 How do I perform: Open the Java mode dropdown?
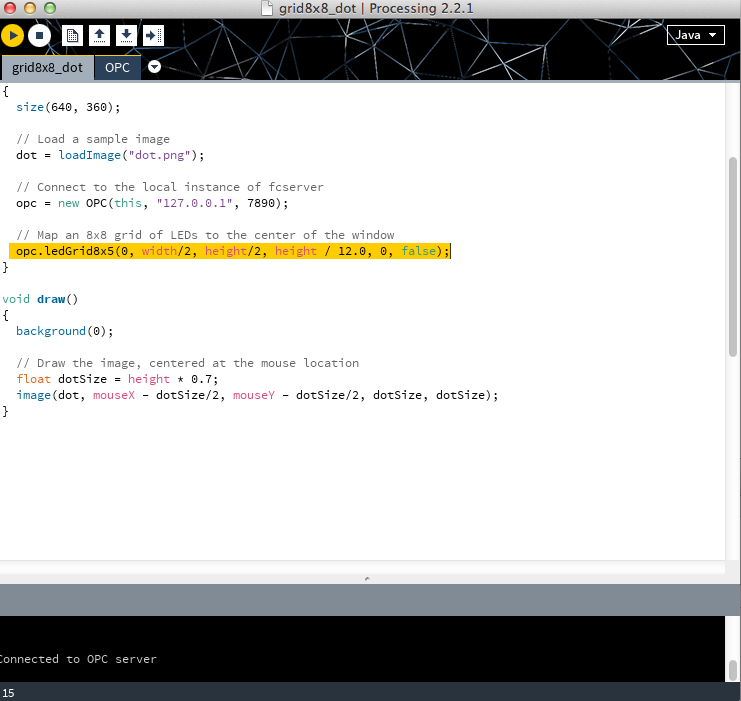tap(695, 35)
